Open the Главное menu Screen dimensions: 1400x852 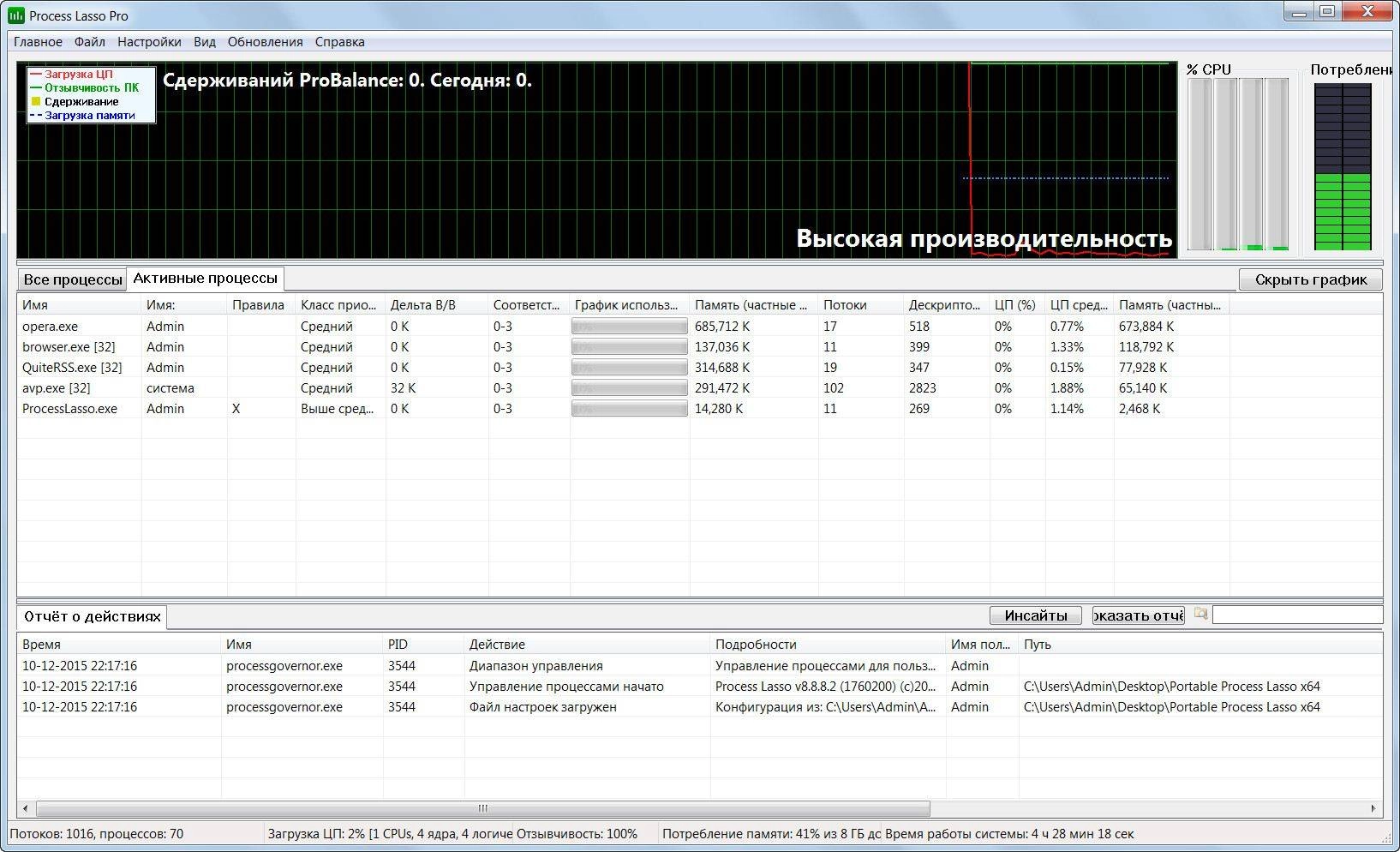coord(38,42)
